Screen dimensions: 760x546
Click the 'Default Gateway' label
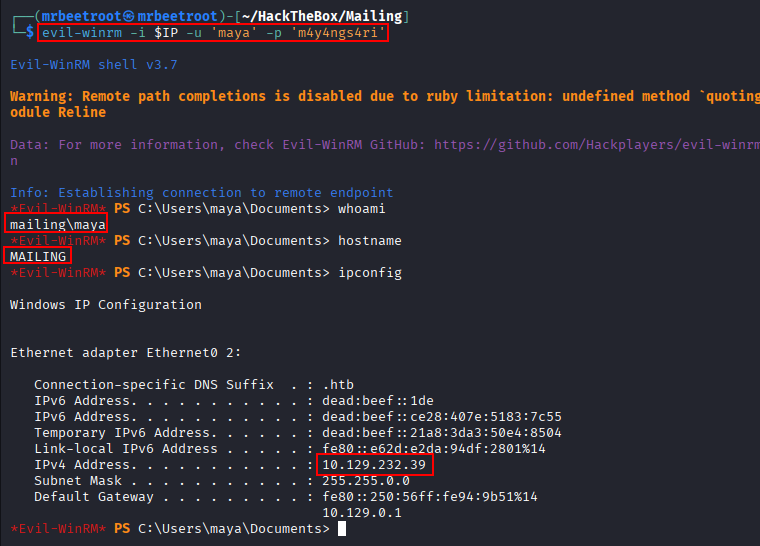(x=94, y=497)
